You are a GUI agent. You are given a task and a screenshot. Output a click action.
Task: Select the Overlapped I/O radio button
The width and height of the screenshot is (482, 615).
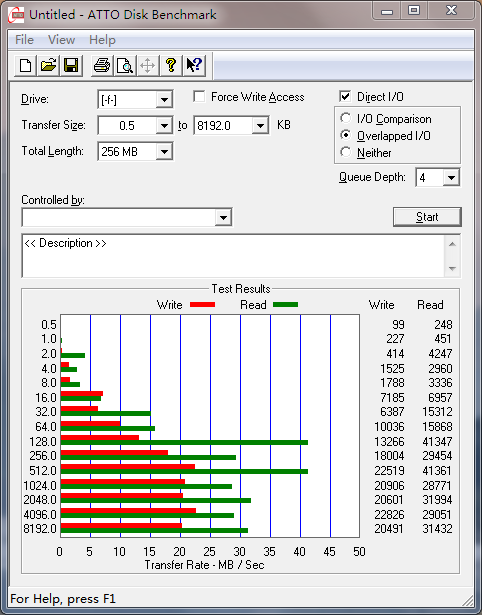click(346, 135)
